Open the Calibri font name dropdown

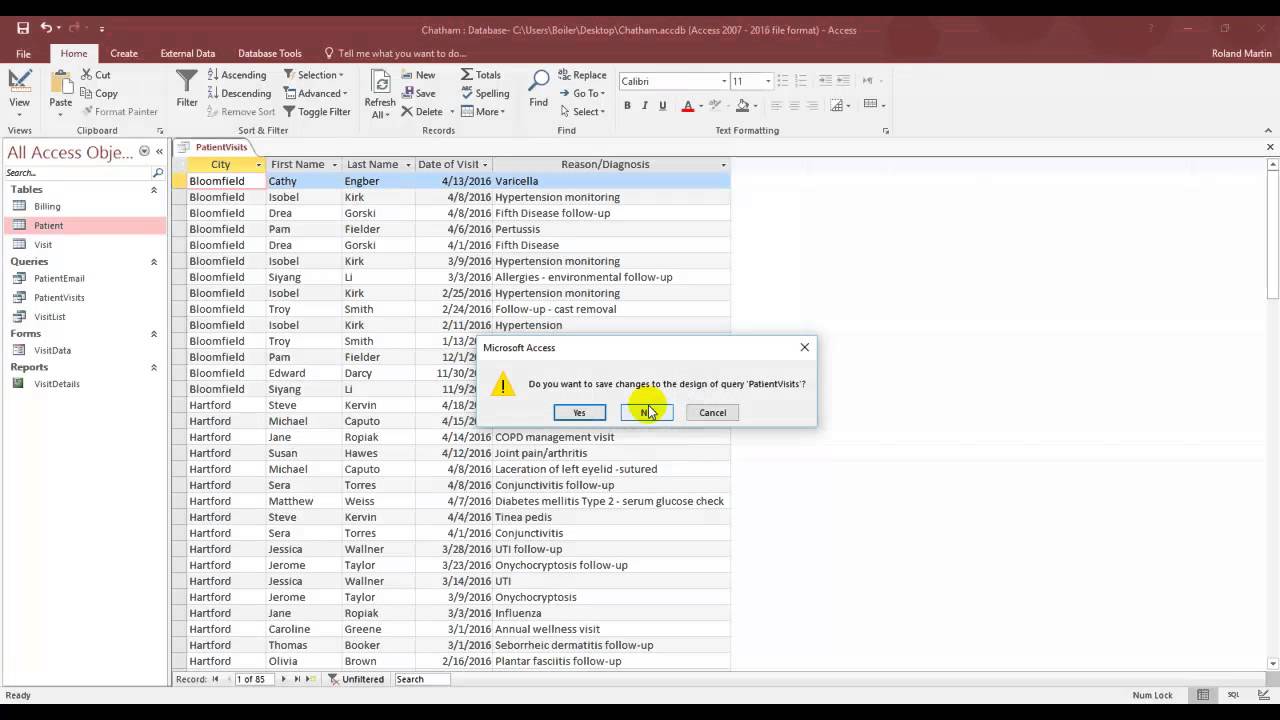click(724, 81)
